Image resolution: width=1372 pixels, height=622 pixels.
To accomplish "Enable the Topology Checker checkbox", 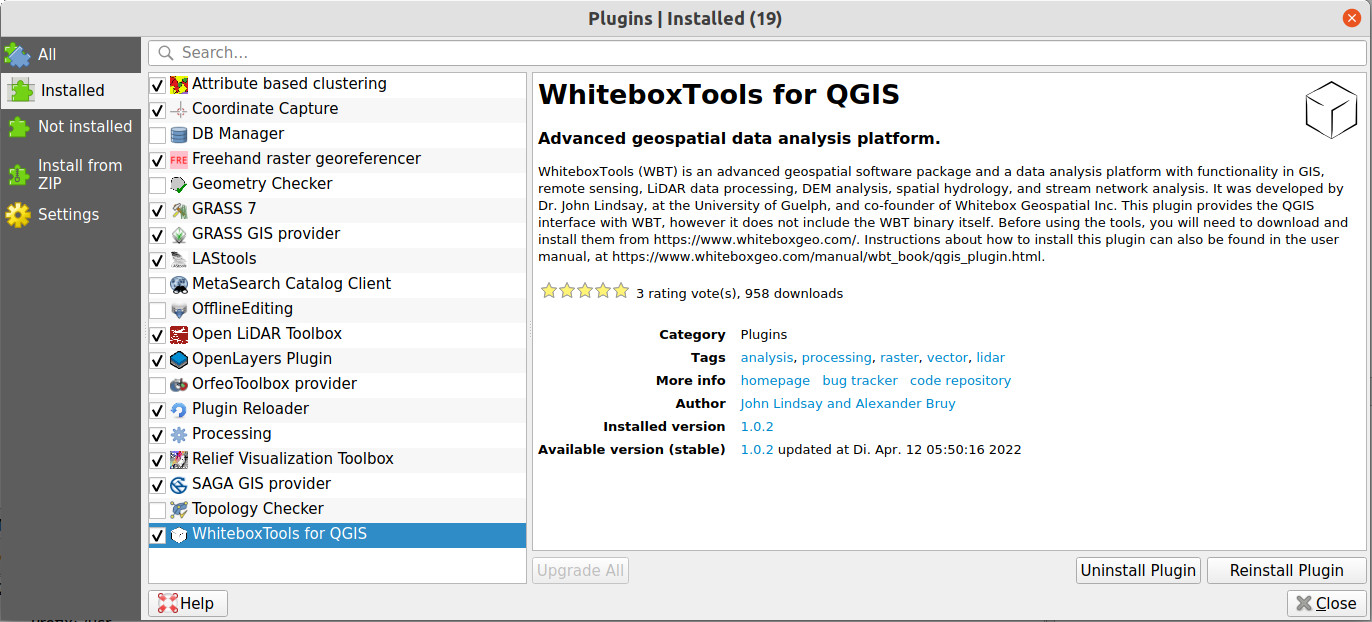I will pyautogui.click(x=158, y=510).
